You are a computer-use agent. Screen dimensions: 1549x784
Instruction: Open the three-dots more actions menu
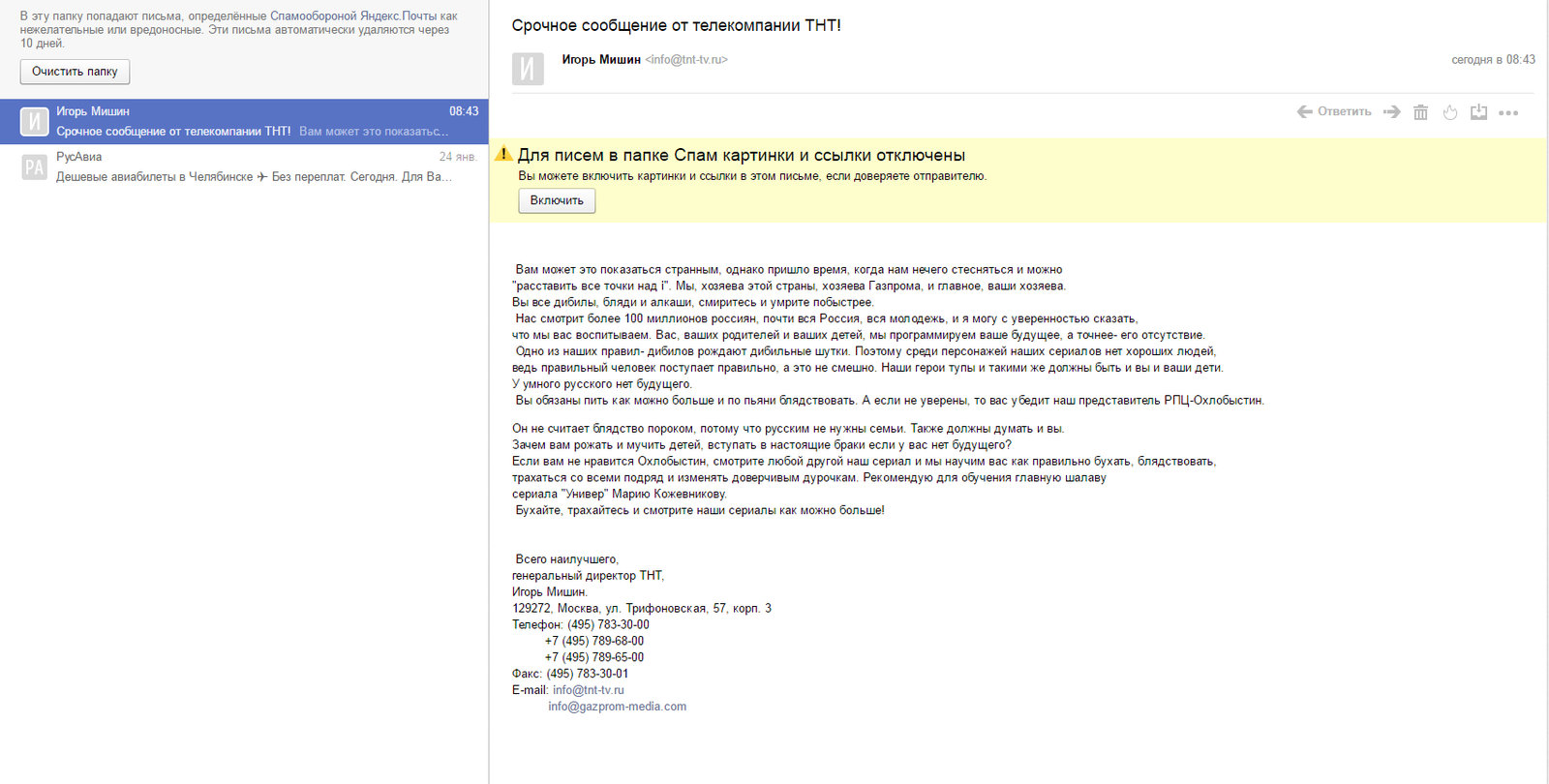point(1508,113)
